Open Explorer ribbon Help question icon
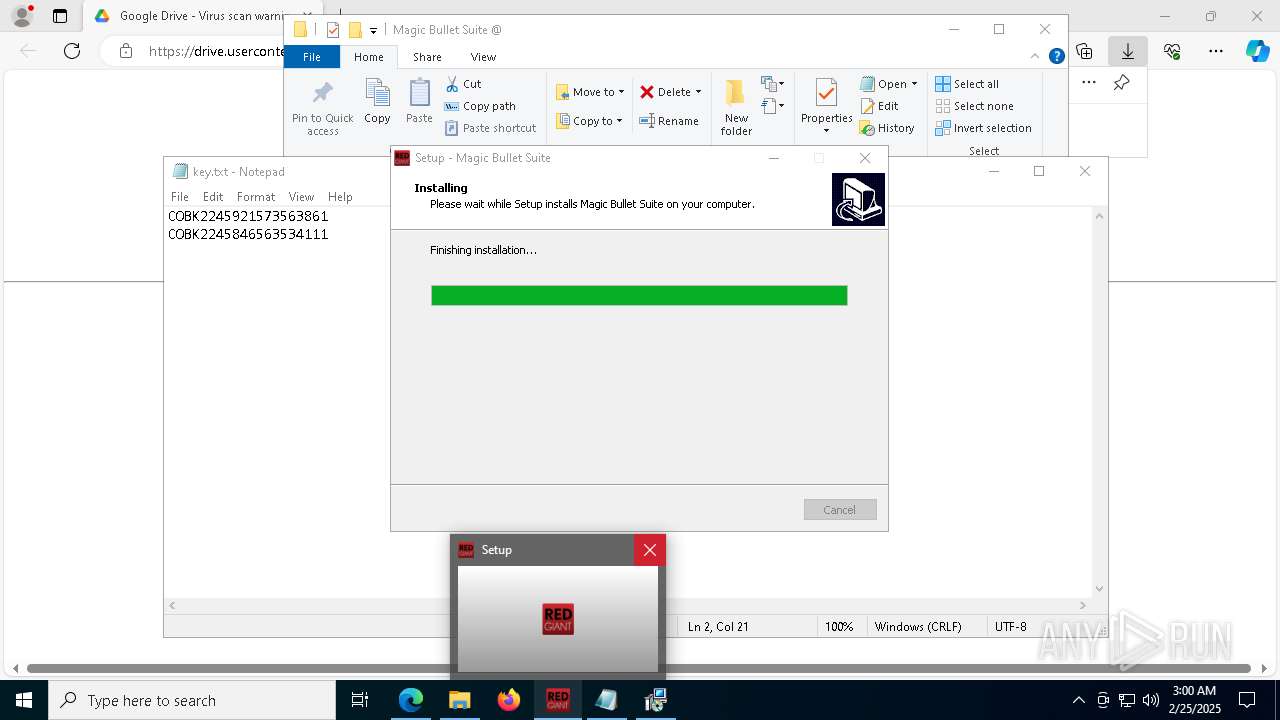 1056,57
